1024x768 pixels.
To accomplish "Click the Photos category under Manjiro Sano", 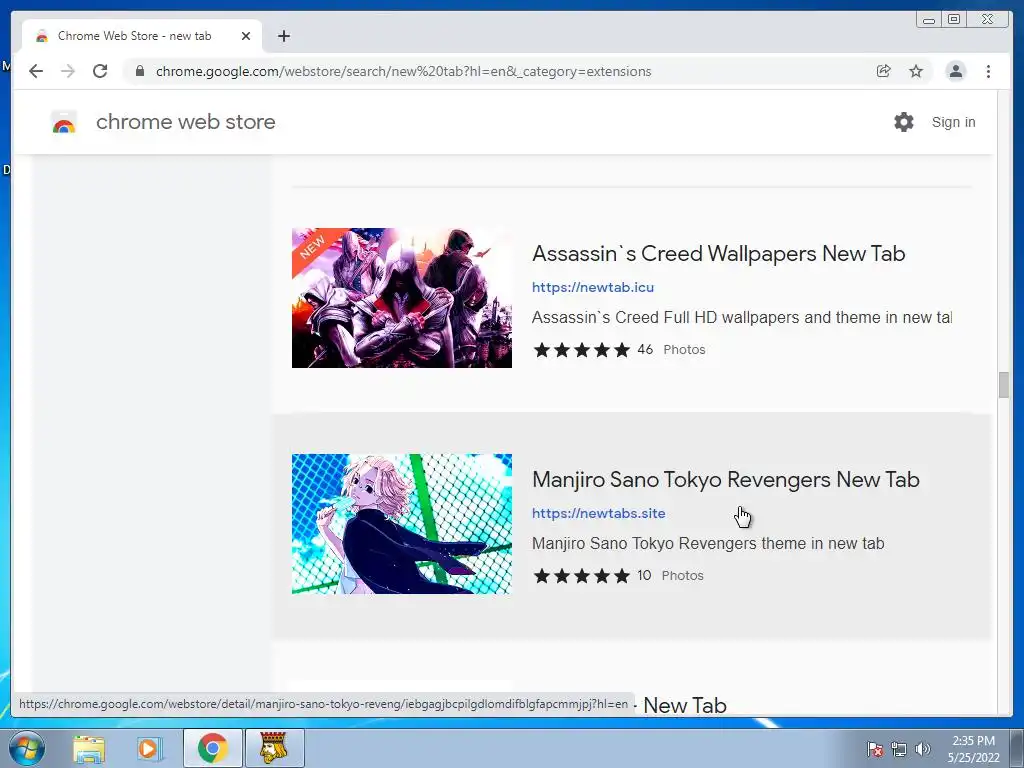I will tap(682, 575).
